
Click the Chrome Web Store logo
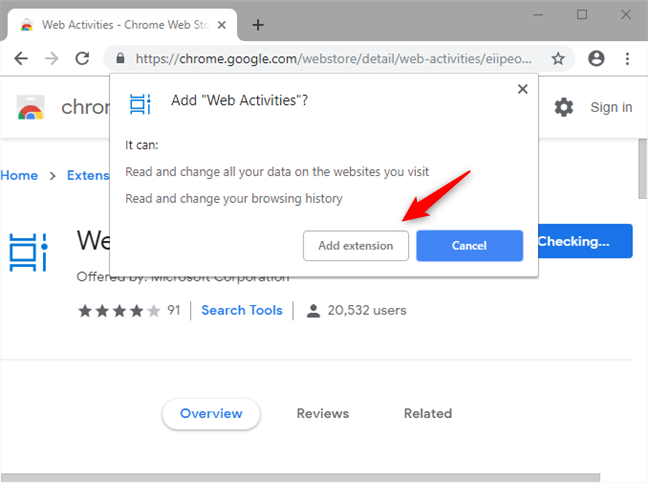[30, 107]
